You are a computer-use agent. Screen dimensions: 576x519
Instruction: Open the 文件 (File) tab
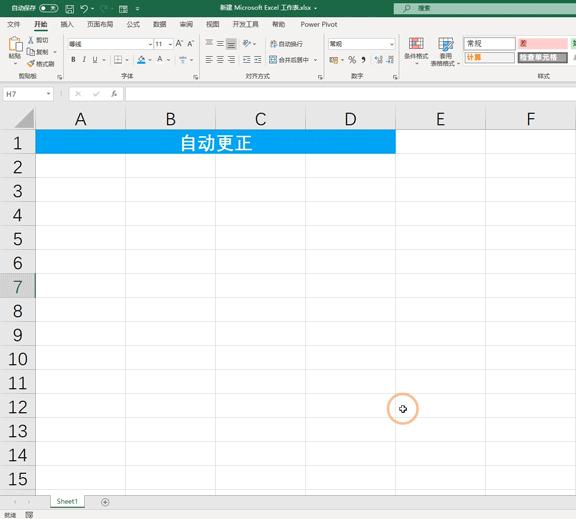(14, 24)
